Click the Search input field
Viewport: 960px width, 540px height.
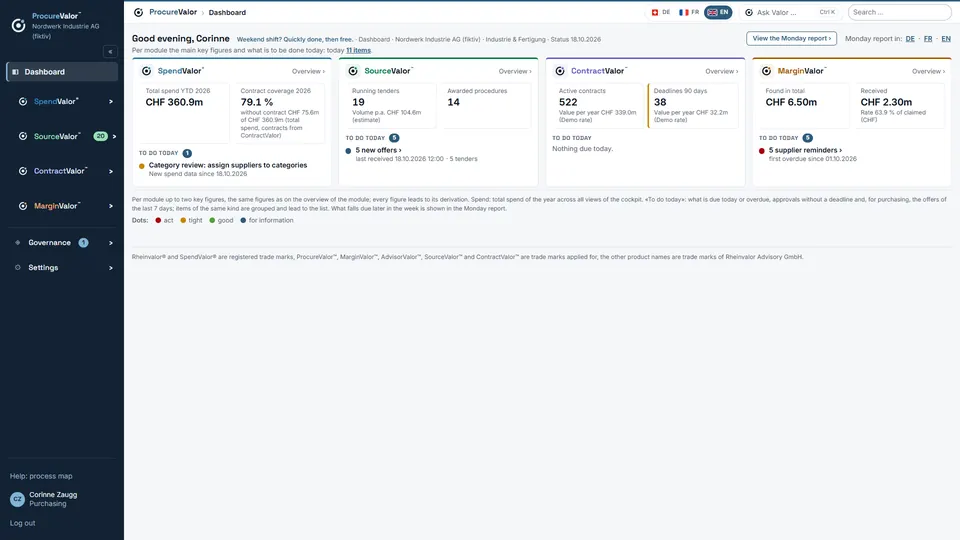point(899,12)
